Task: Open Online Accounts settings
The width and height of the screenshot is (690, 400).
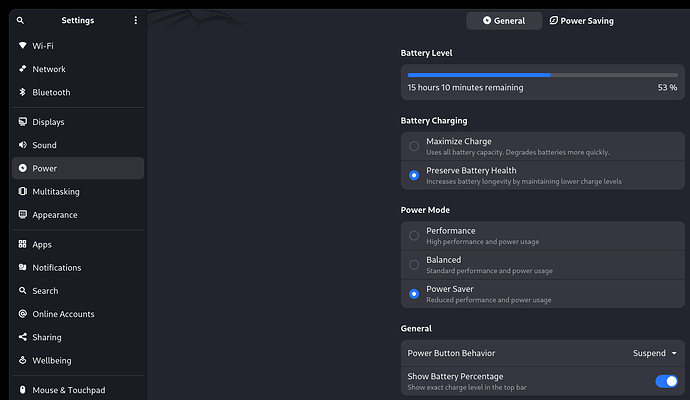Action: pos(63,314)
